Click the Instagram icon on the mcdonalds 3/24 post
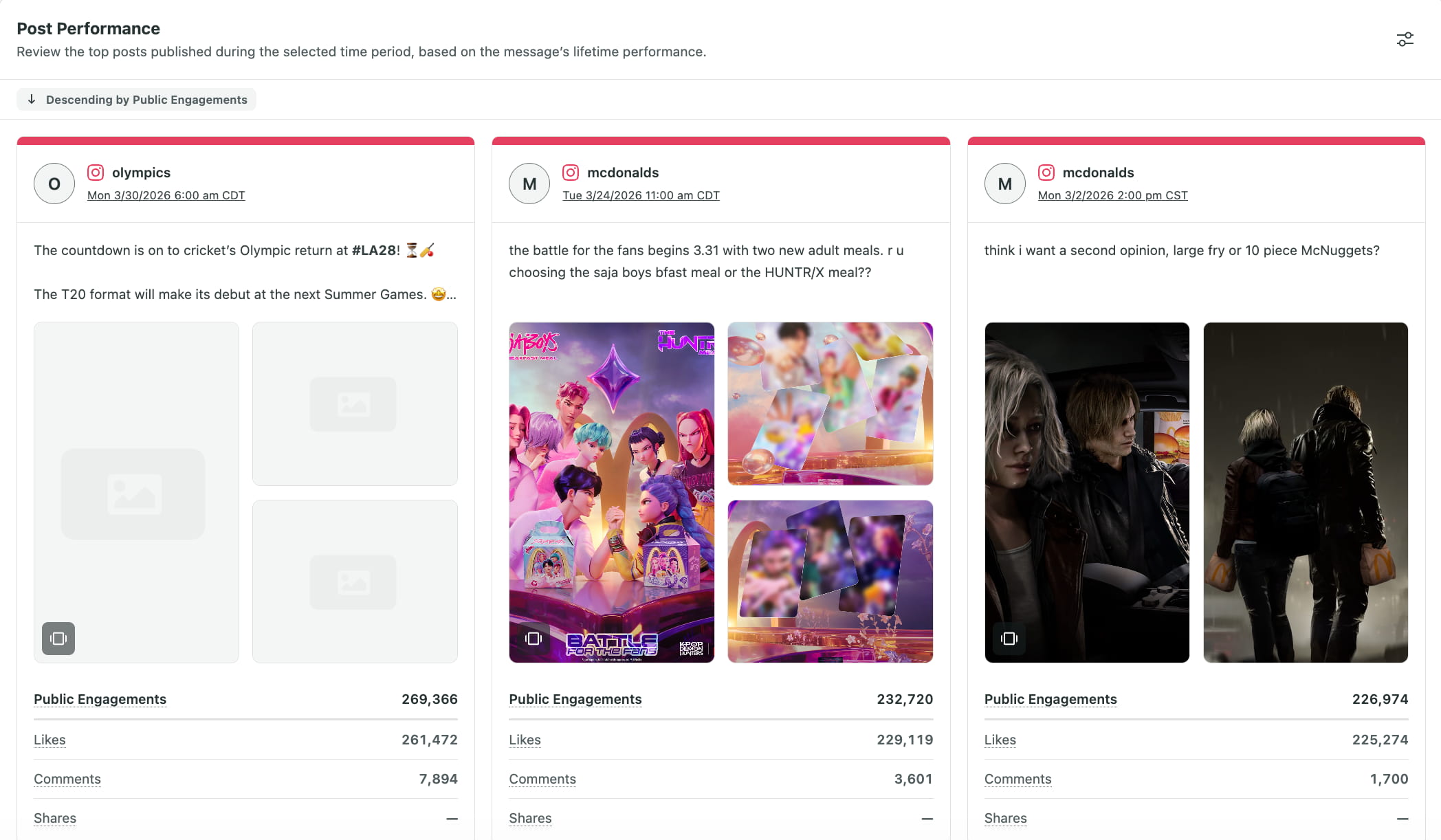The height and width of the screenshot is (840, 1441). click(571, 173)
